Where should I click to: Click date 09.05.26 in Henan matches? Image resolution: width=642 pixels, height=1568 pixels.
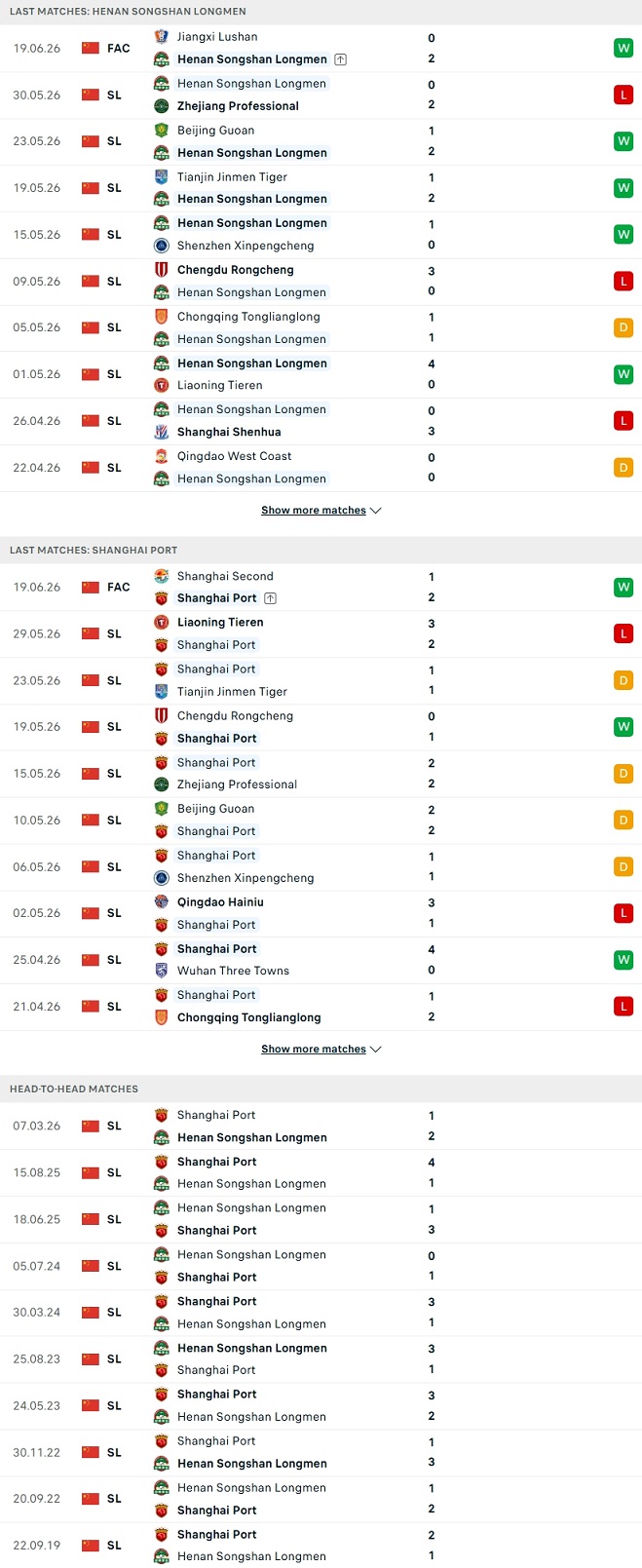[37, 282]
